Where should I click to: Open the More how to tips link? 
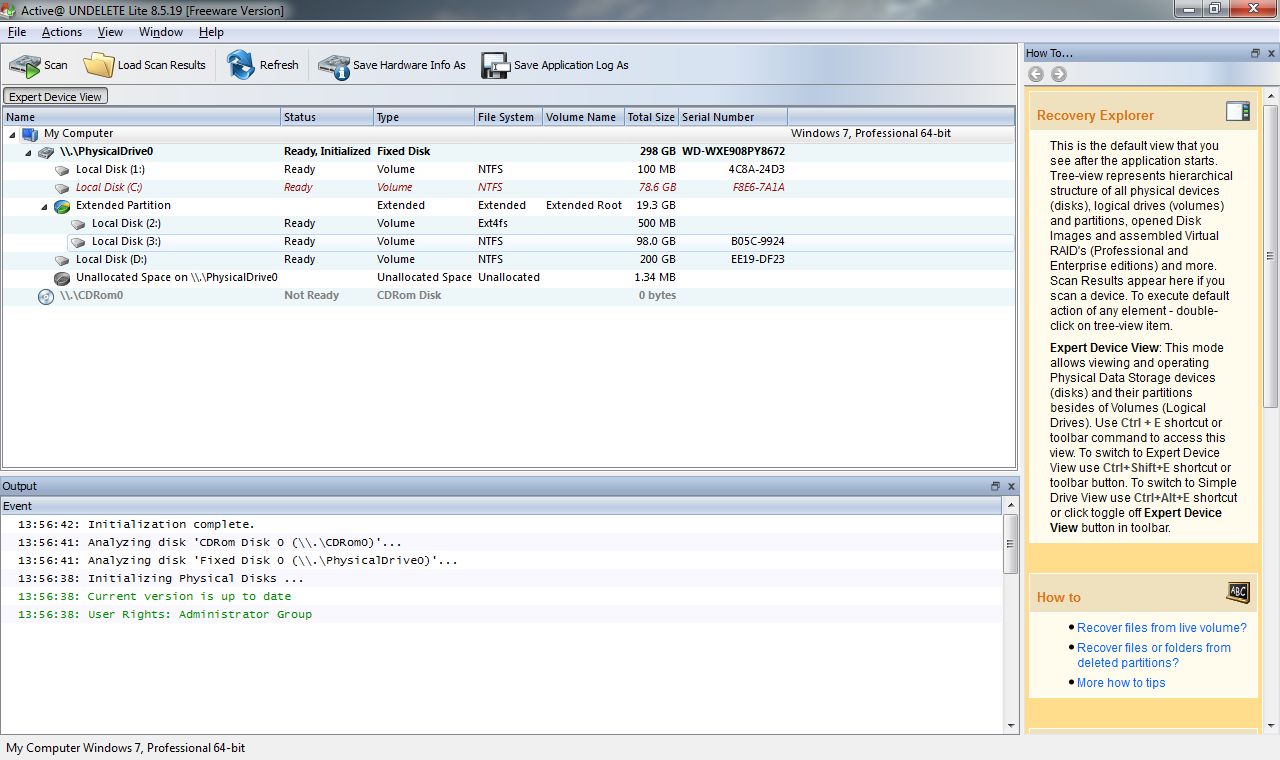pyautogui.click(x=1120, y=683)
